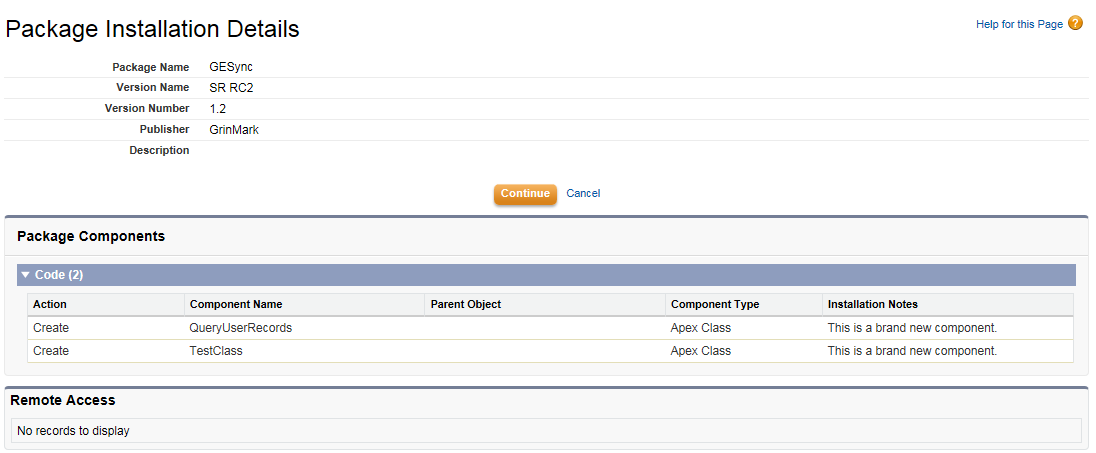Screen dimensions: 1096x453
Task: Open the Help for this Page link
Action: click(x=1019, y=24)
